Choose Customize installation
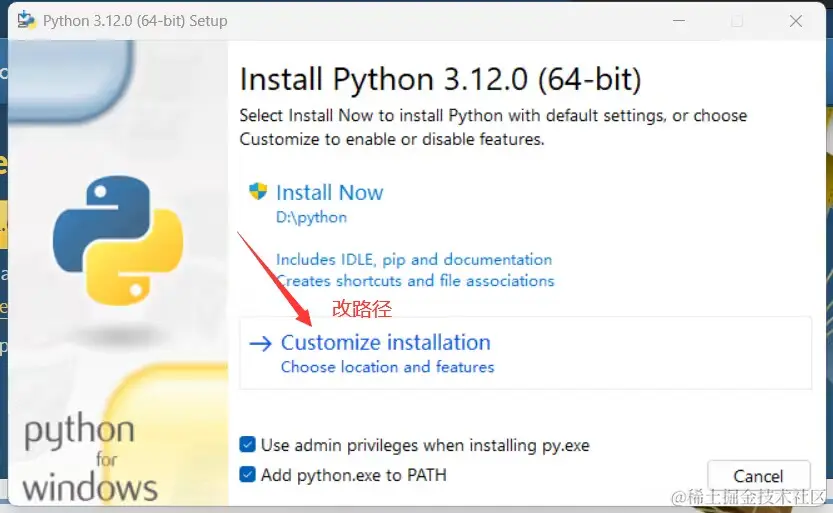The image size is (833, 513). (x=525, y=353)
